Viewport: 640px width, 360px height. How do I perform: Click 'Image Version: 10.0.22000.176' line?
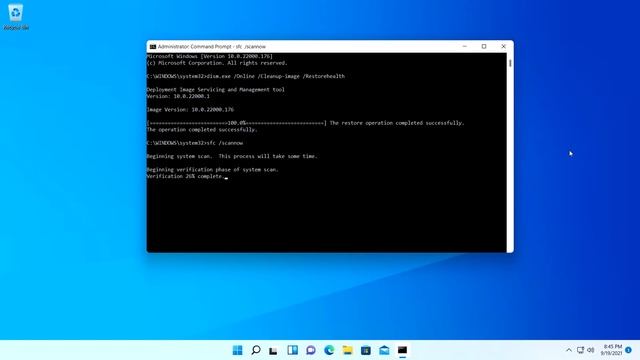click(x=190, y=109)
